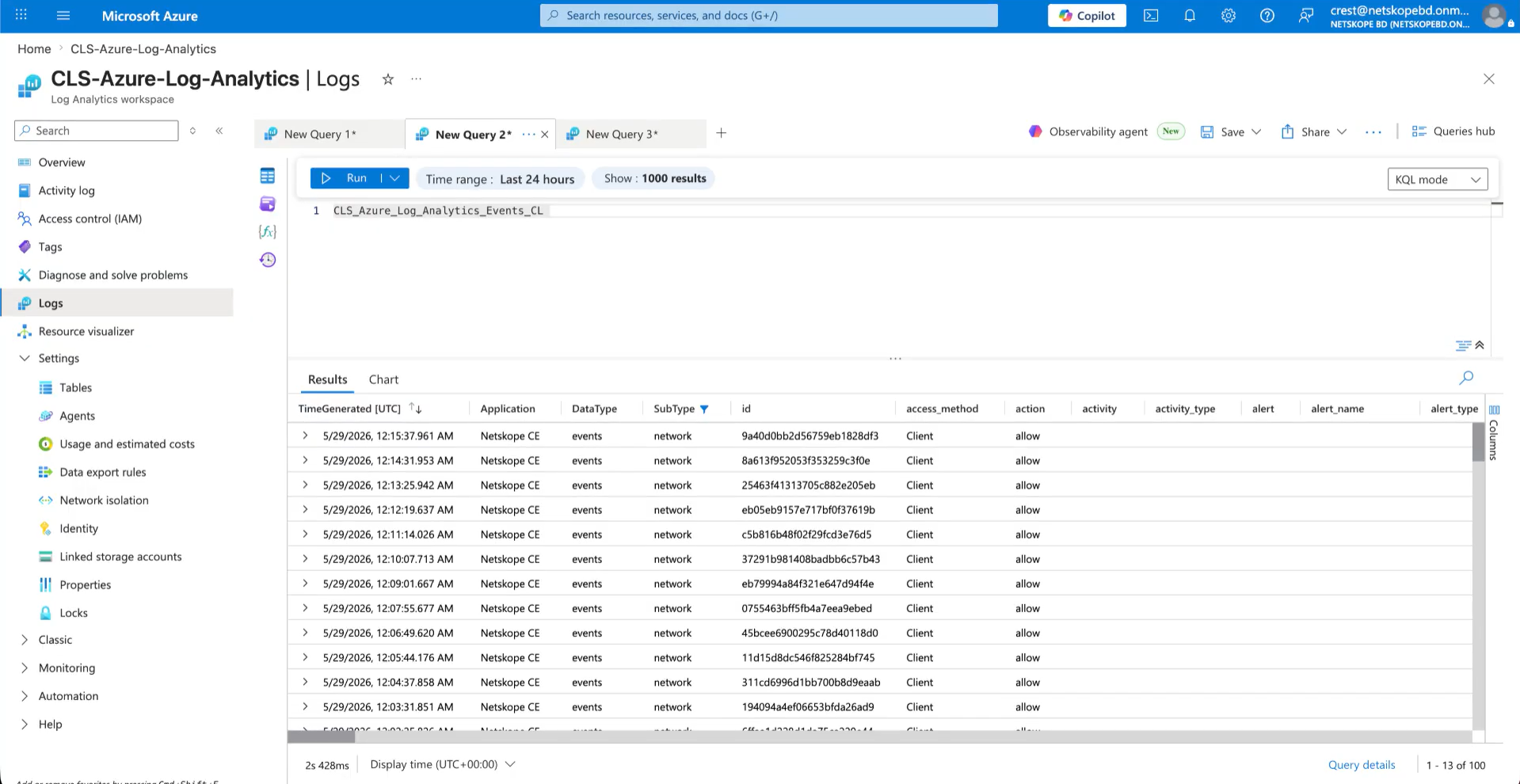Screen dimensions: 1520x784
Task: Open more title actions ellipsis
Action: pyautogui.click(x=417, y=79)
